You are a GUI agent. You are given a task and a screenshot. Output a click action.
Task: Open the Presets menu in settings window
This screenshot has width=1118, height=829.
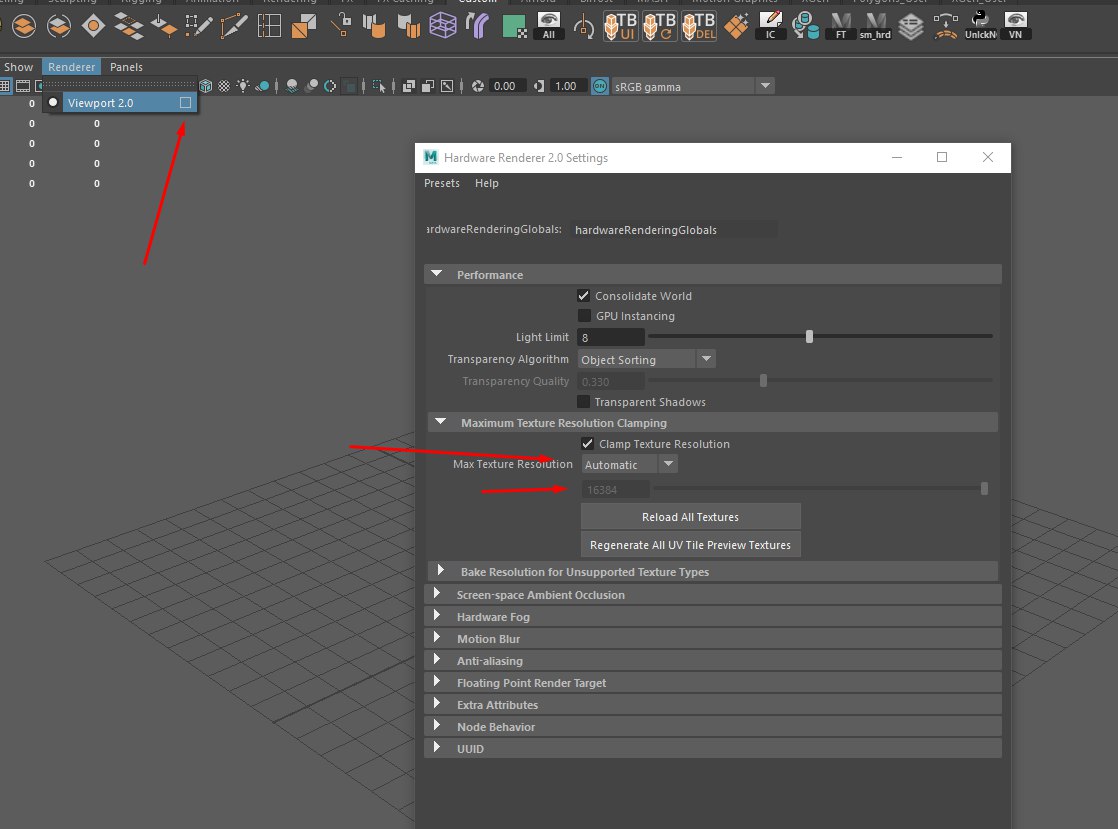pyautogui.click(x=442, y=183)
